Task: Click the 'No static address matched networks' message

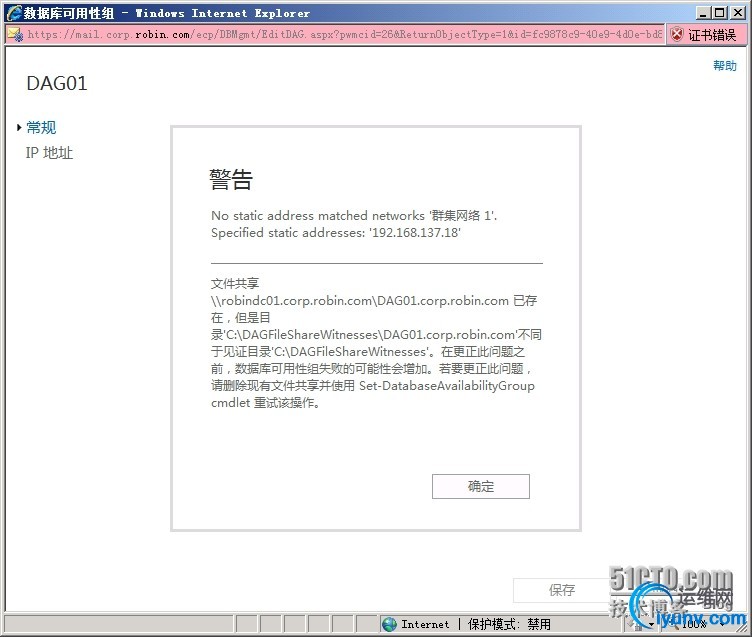Action: click(x=354, y=215)
